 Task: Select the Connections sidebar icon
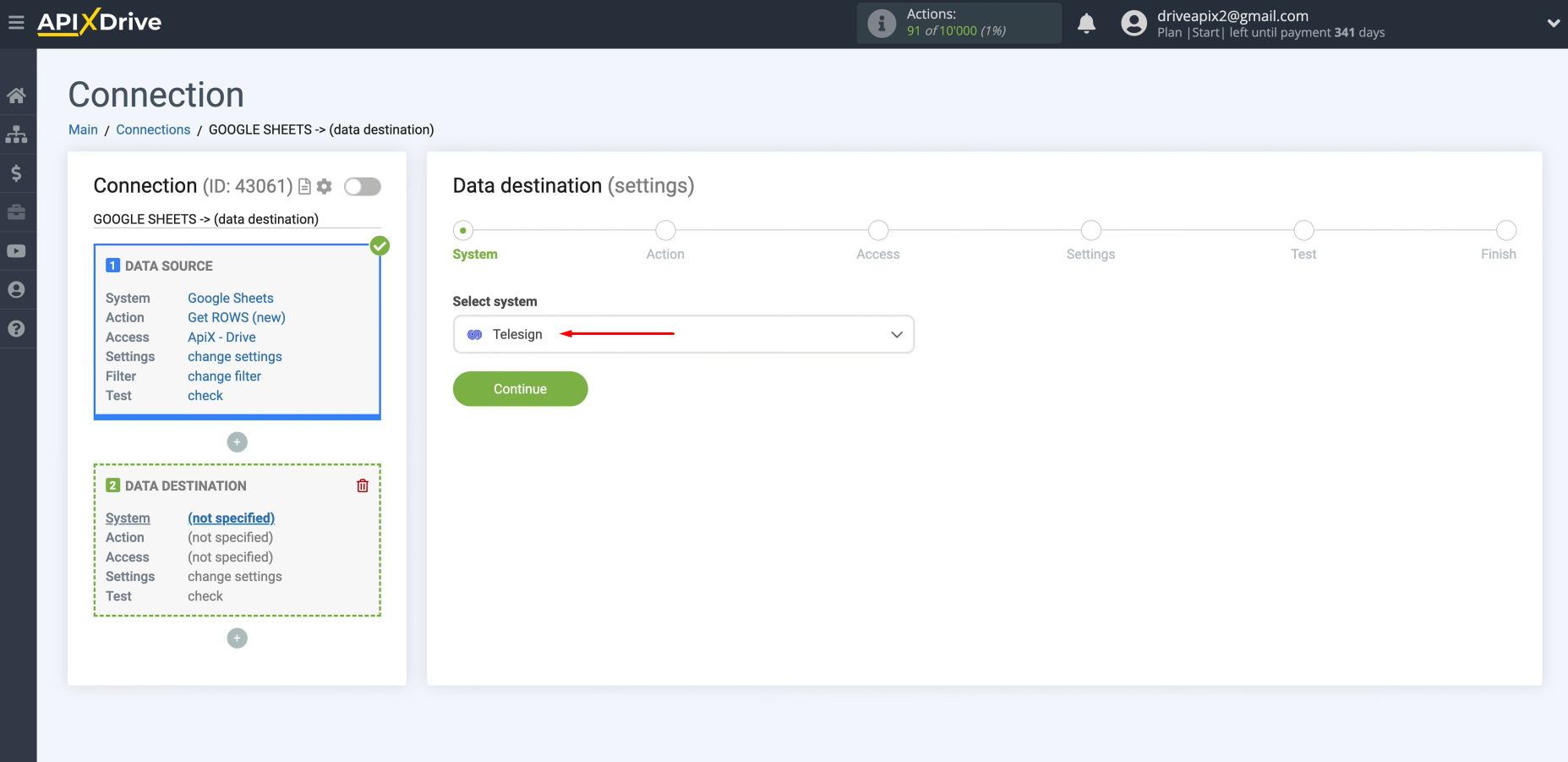pos(17,134)
